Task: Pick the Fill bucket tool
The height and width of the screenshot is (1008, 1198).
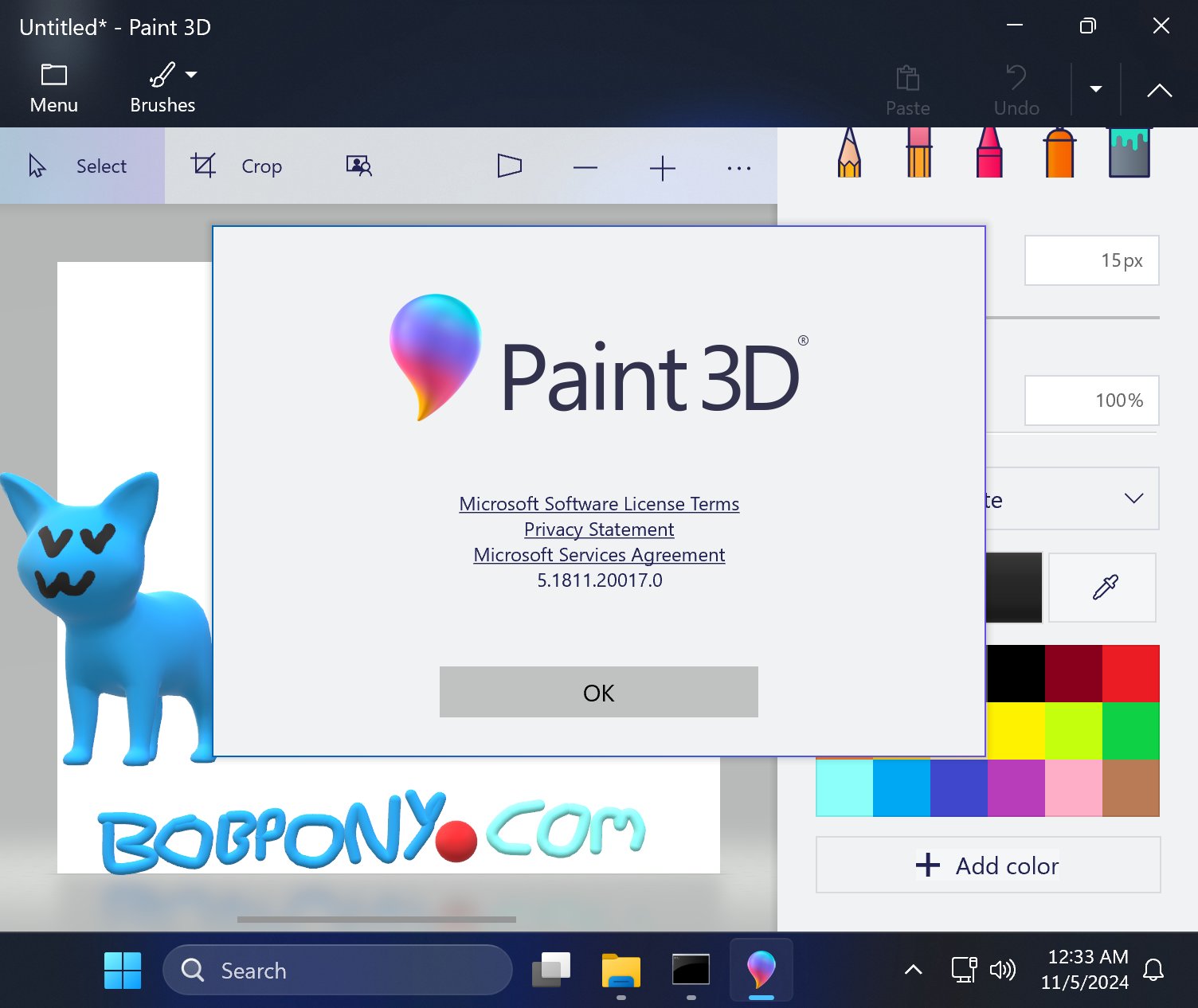Action: [x=1129, y=155]
